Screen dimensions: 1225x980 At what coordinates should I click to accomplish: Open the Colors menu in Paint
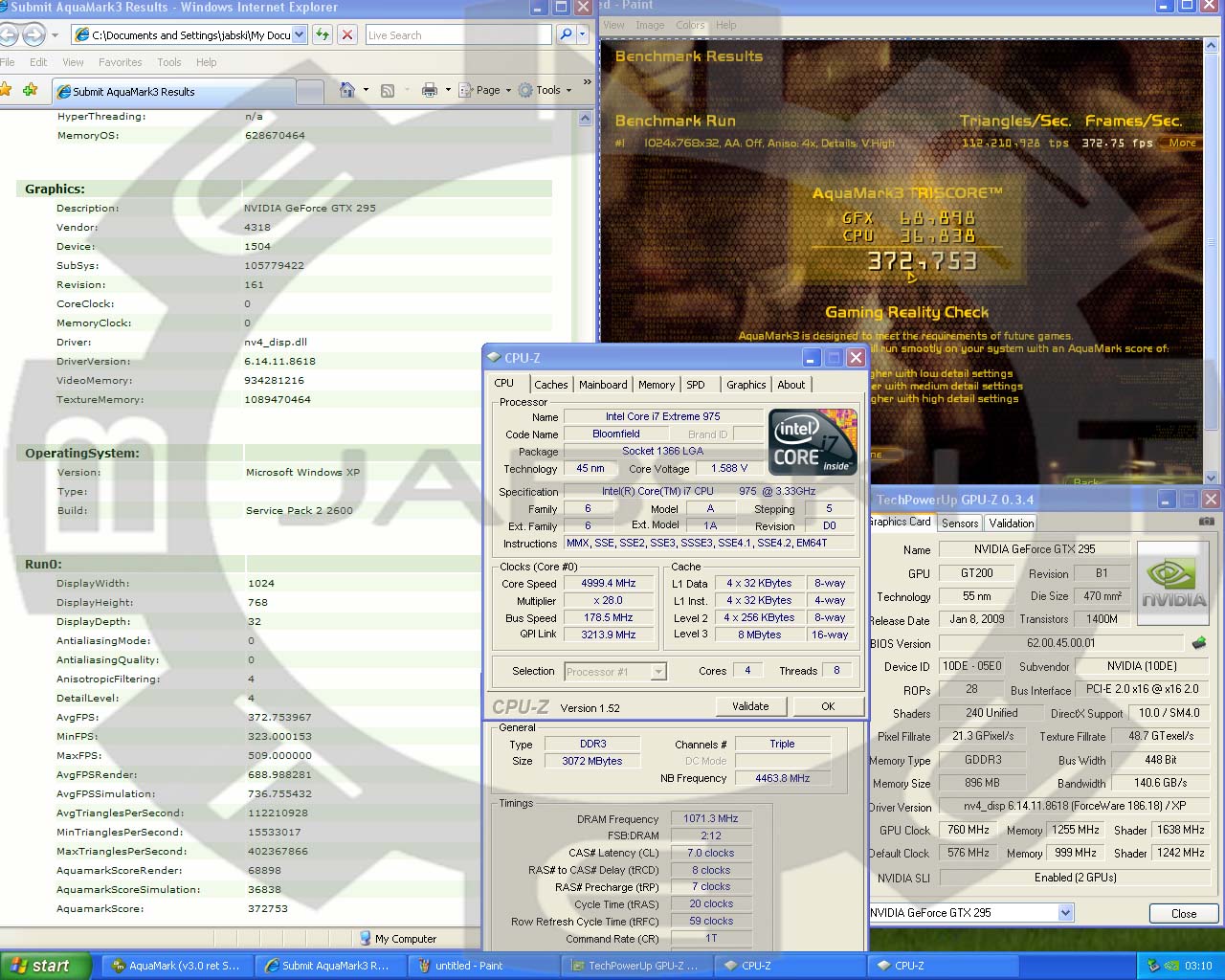point(690,25)
